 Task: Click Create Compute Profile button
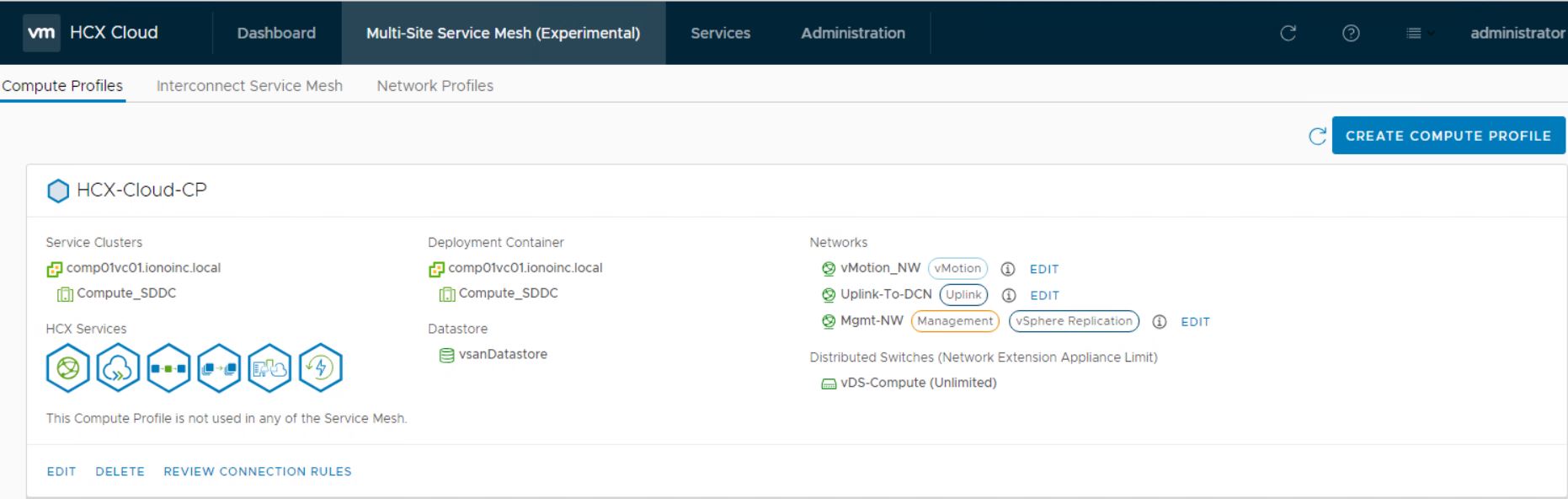pyautogui.click(x=1448, y=136)
